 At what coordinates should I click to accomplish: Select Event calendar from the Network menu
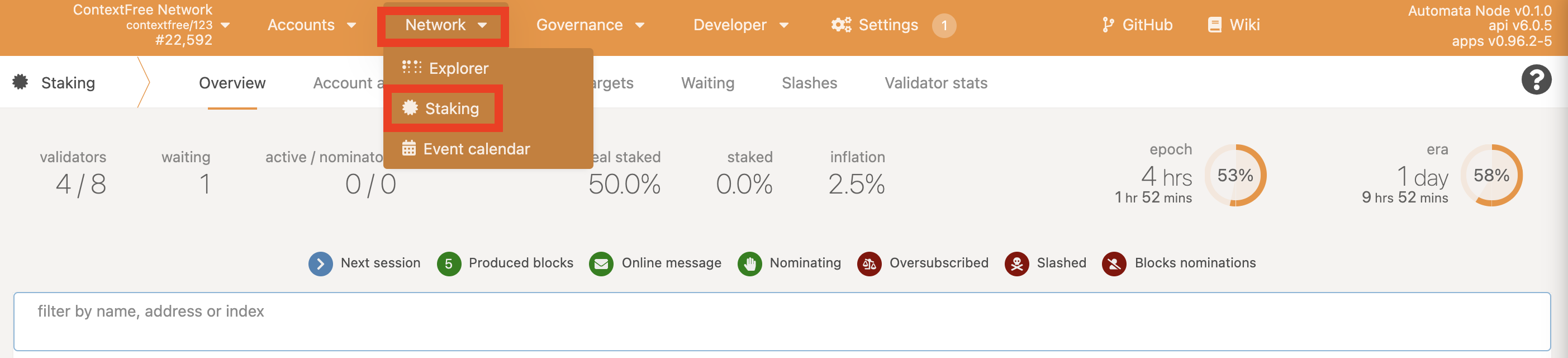476,149
